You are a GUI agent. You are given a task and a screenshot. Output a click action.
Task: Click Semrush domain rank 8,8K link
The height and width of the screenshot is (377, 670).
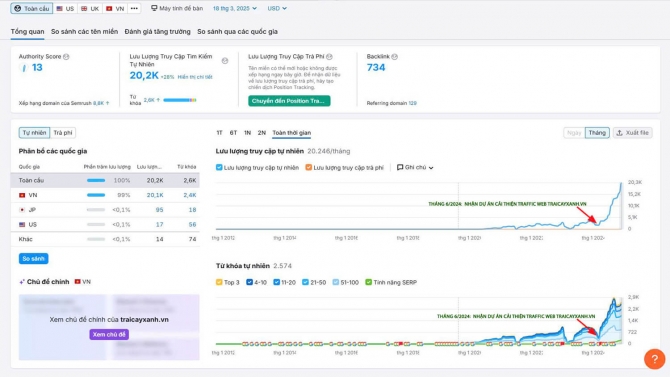point(101,103)
